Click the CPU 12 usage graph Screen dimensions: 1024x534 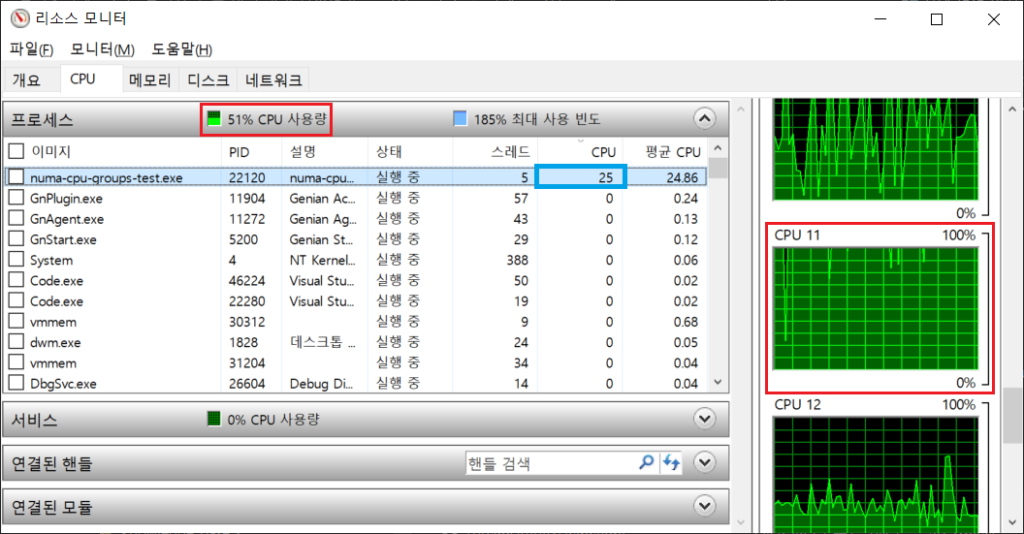point(875,475)
